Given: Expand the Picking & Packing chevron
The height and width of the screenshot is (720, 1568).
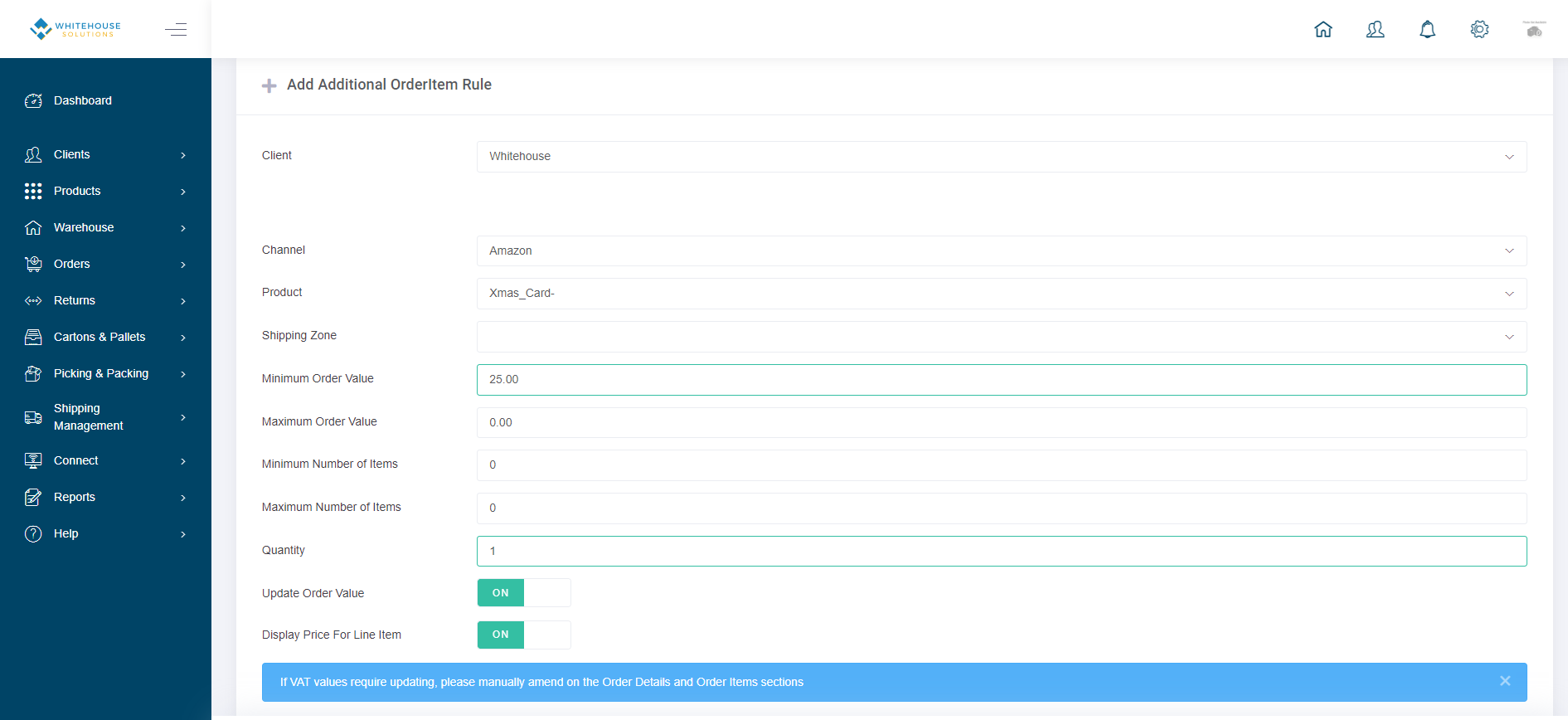Looking at the screenshot, I should [183, 374].
